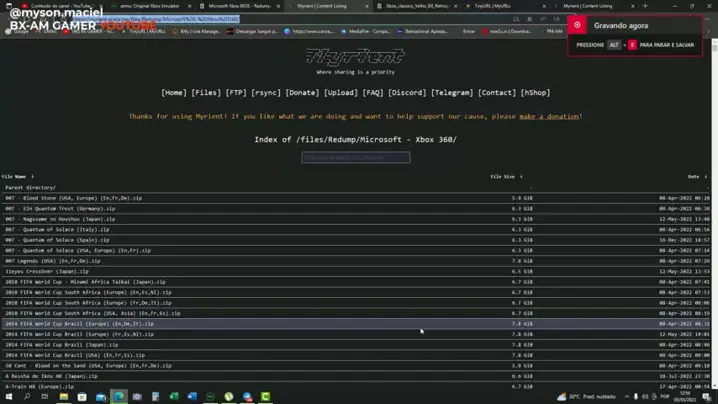Open [Contact] navigation link

(x=497, y=93)
